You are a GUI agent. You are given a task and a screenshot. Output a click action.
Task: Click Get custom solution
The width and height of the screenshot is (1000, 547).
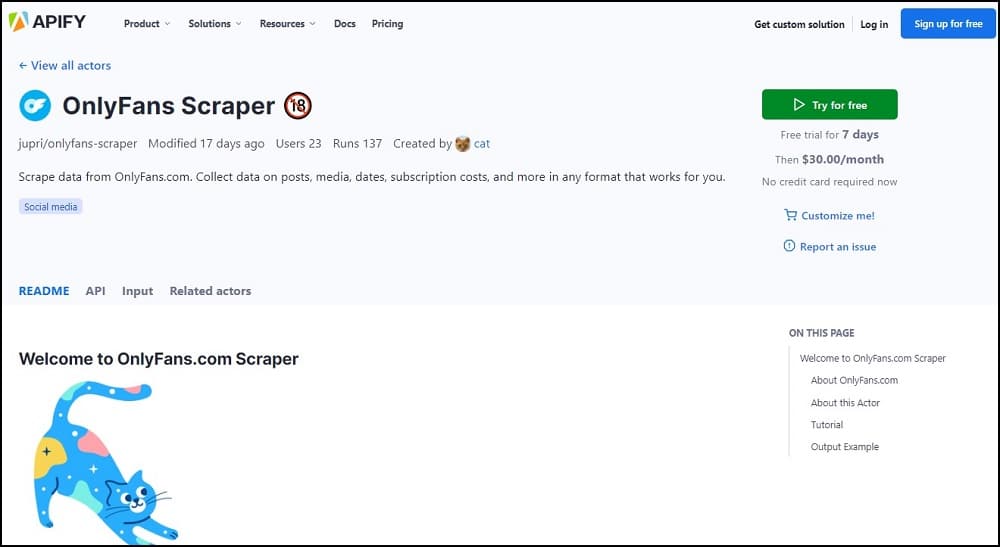(799, 24)
